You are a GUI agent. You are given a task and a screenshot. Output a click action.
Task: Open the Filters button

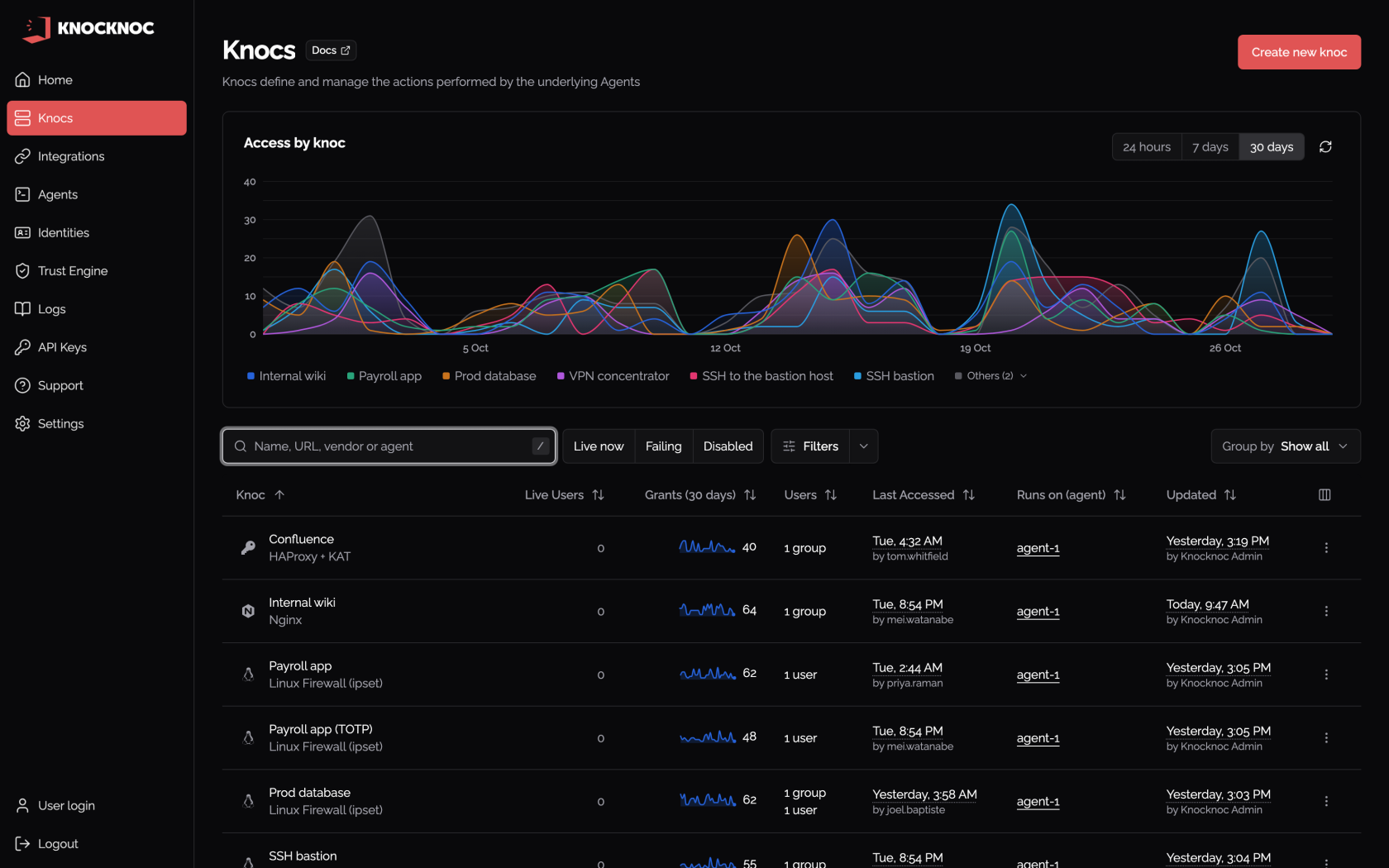tap(810, 446)
